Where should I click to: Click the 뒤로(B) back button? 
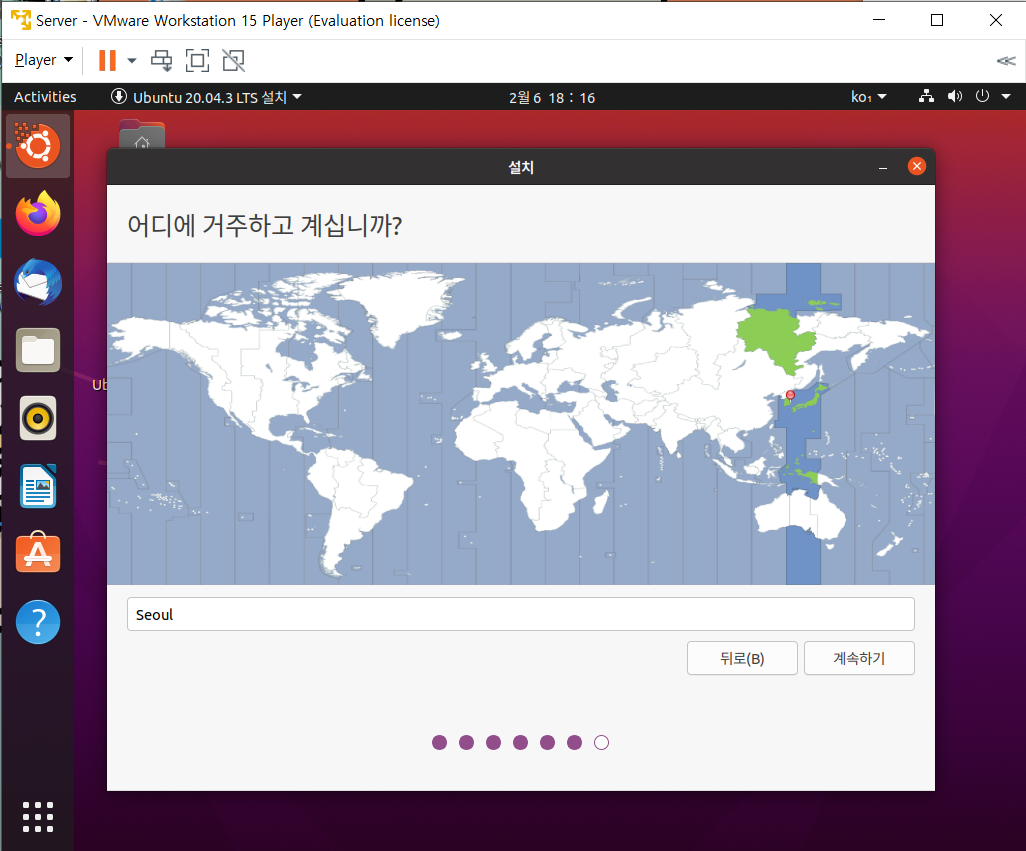pyautogui.click(x=742, y=658)
